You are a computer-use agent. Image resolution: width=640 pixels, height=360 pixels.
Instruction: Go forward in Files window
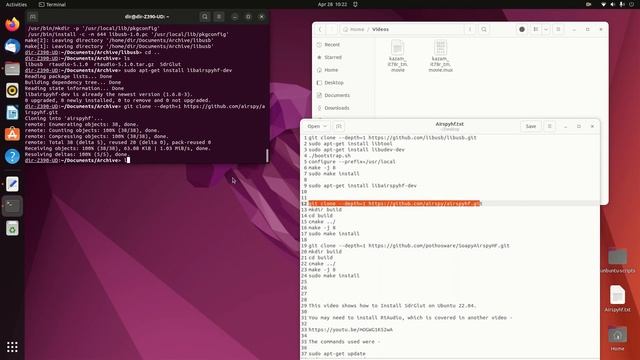point(332,29)
